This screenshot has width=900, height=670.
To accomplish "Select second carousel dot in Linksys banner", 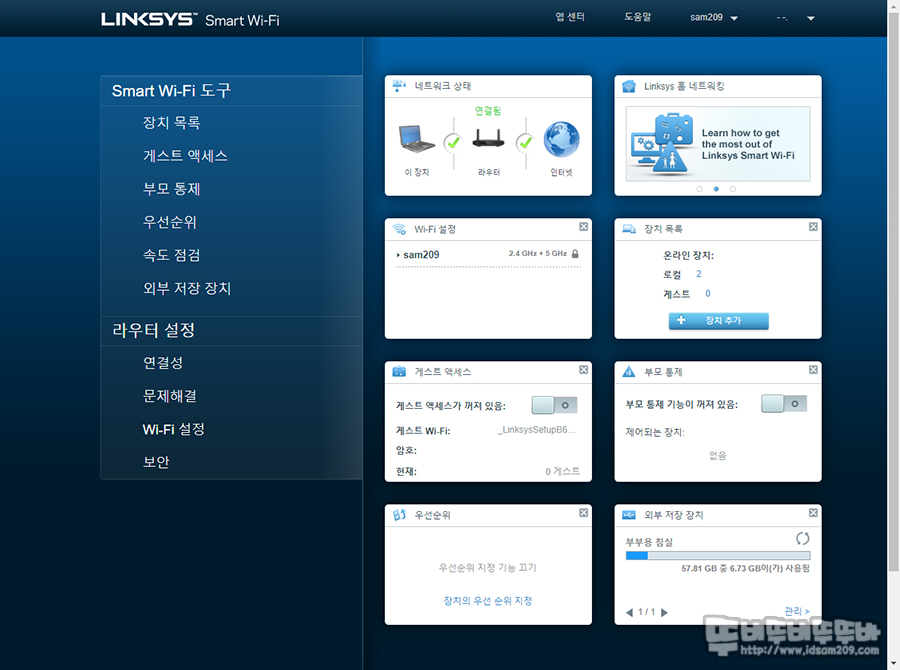I will pyautogui.click(x=716, y=189).
